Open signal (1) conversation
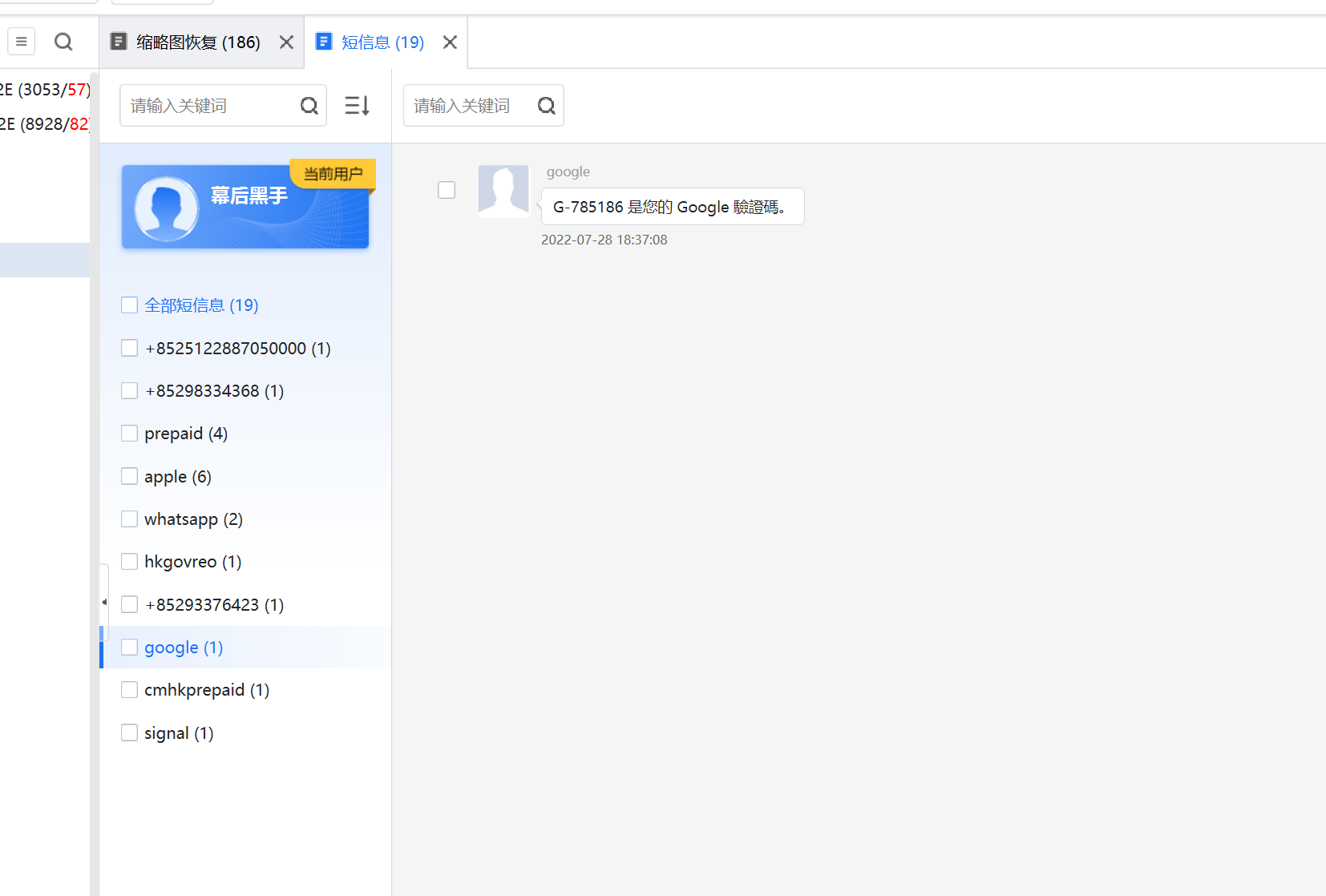Viewport: 1326px width, 896px height. click(x=179, y=733)
